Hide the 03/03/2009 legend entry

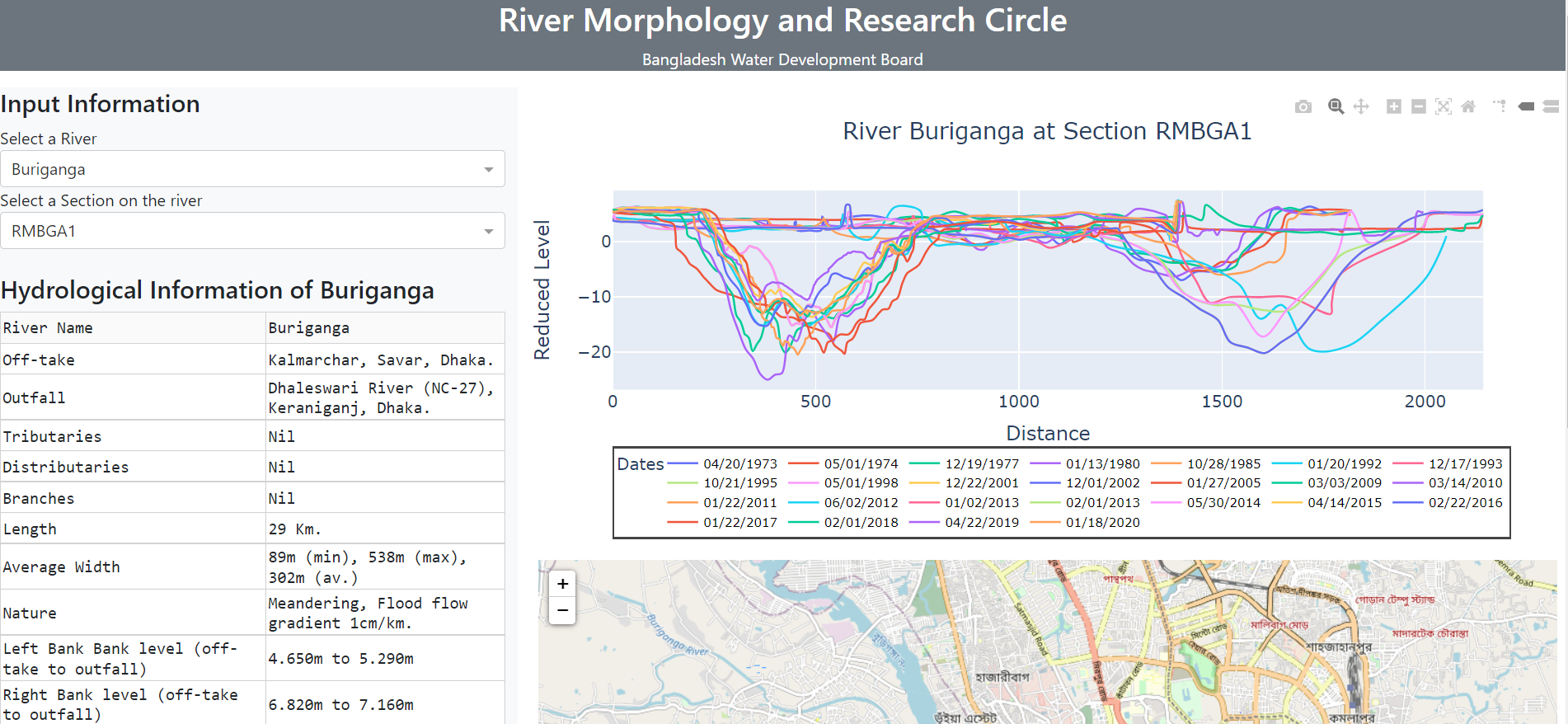point(1327,483)
